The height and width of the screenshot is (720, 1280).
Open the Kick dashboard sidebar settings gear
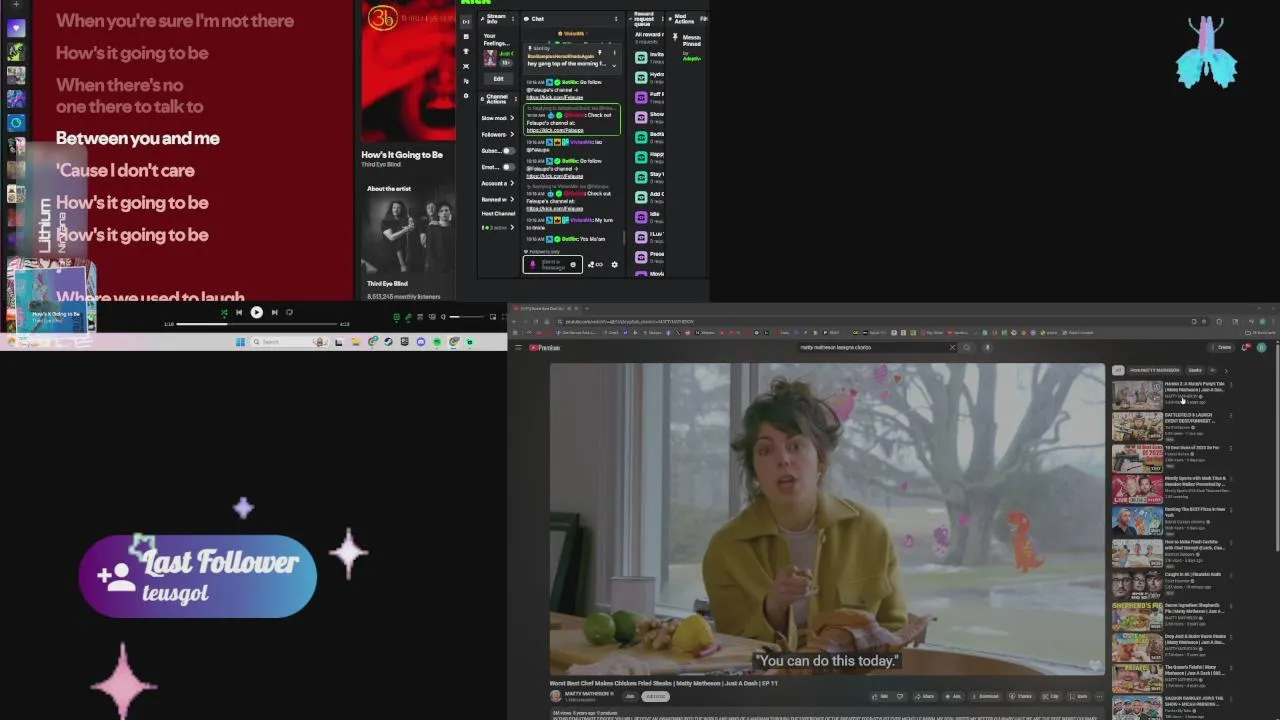pos(466,96)
